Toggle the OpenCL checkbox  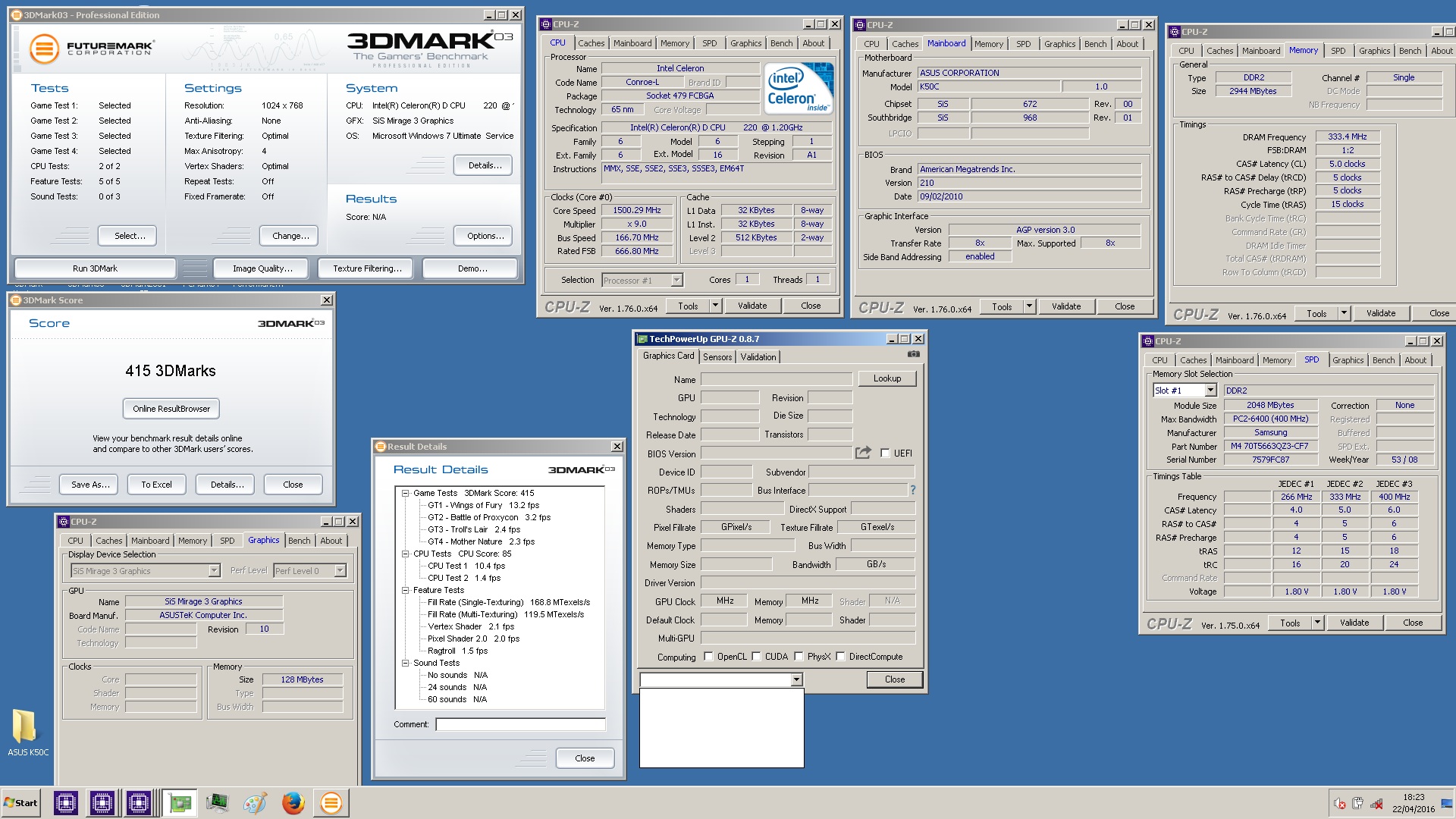pos(708,657)
